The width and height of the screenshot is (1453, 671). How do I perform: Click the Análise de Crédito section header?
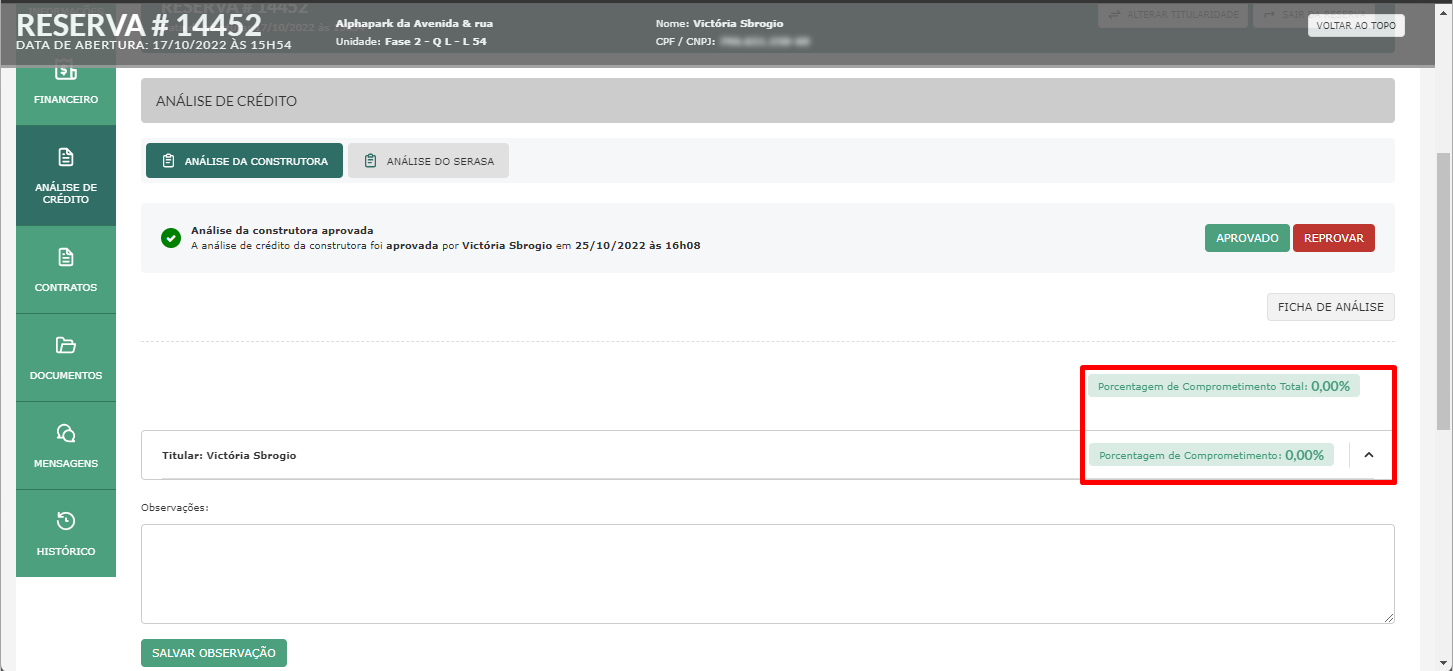pyautogui.click(x=767, y=101)
